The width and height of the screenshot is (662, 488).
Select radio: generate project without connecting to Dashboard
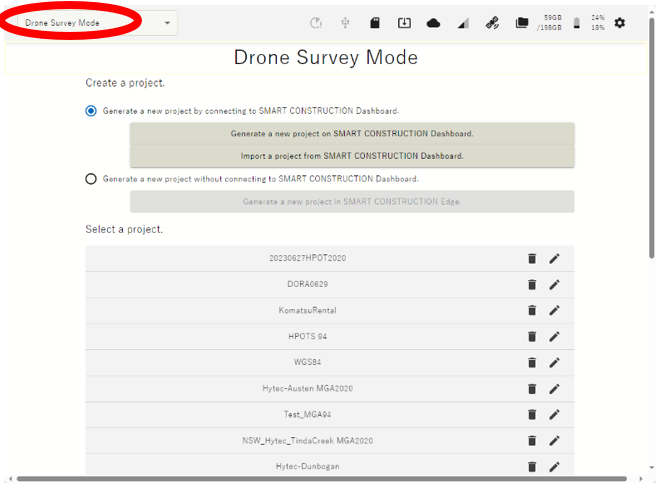(x=91, y=179)
